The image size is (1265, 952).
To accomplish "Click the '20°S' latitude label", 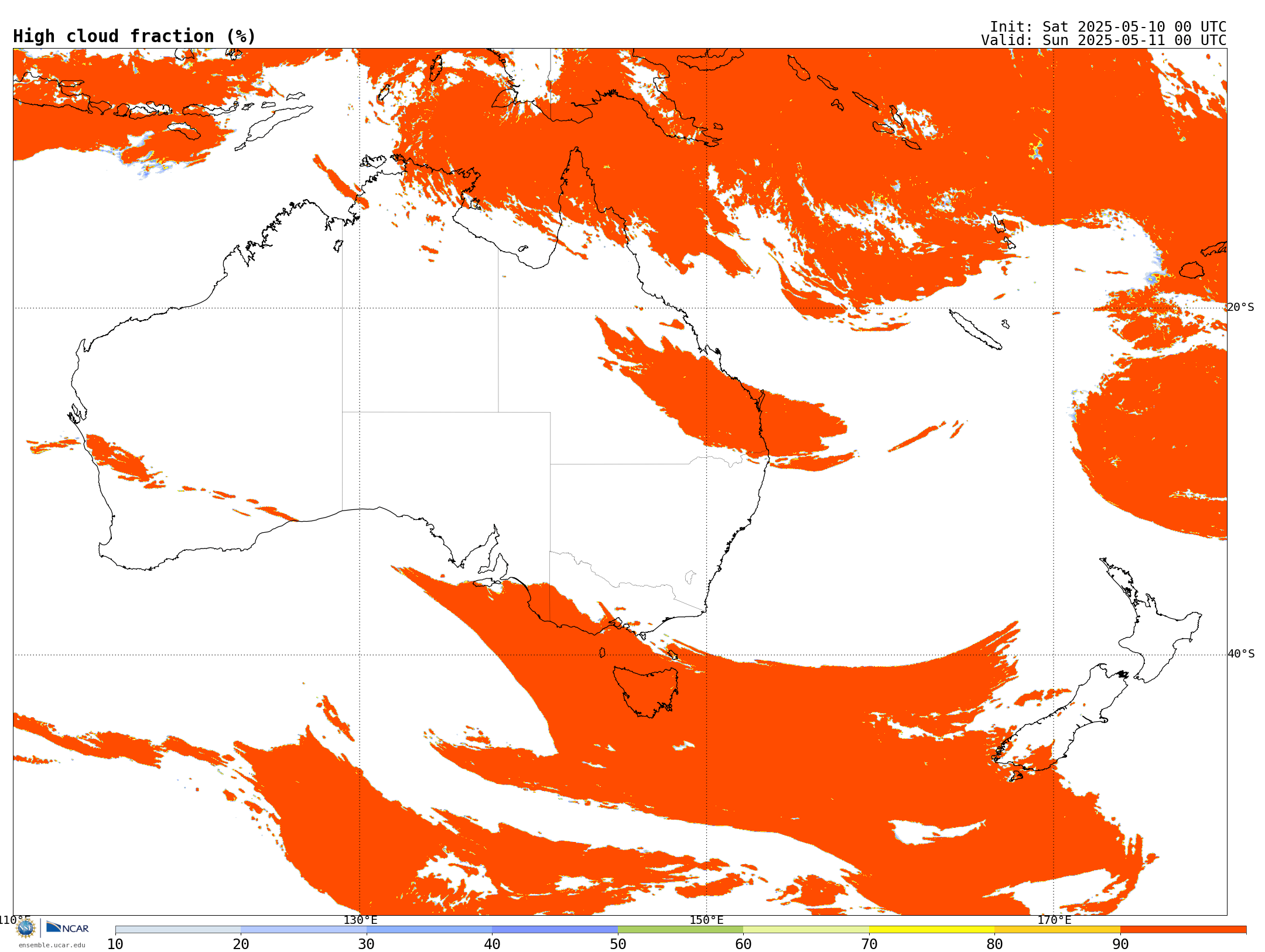I will pos(1241,307).
